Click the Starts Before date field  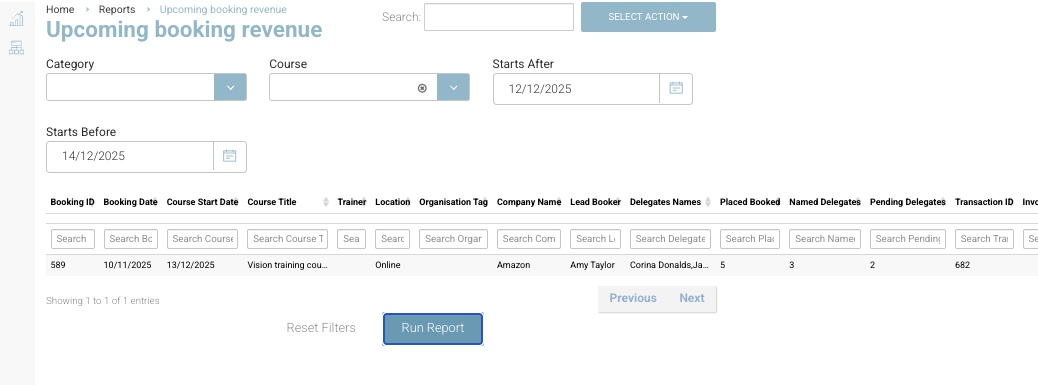pyautogui.click(x=130, y=157)
